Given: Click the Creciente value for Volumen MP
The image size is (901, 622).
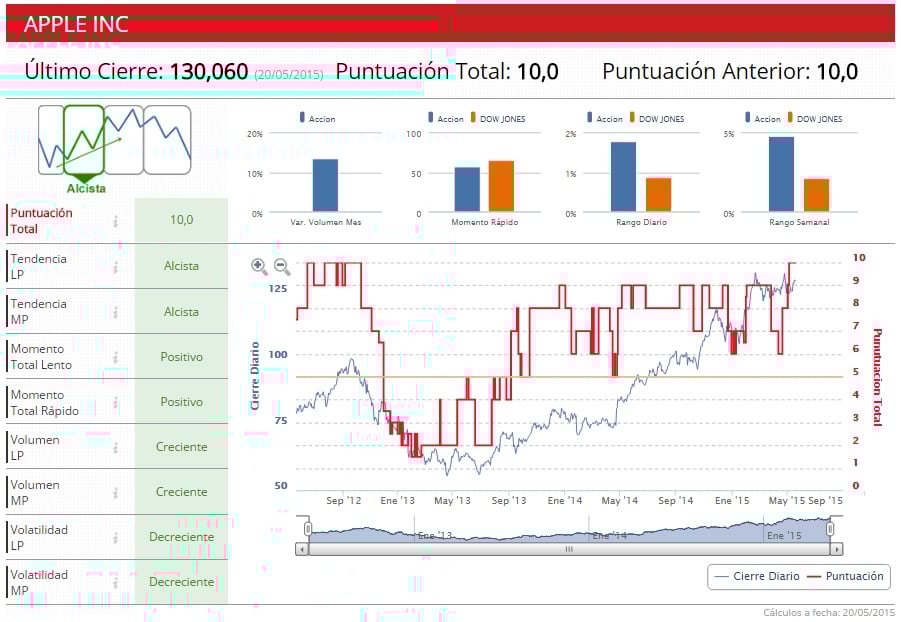Looking at the screenshot, I should (x=182, y=492).
